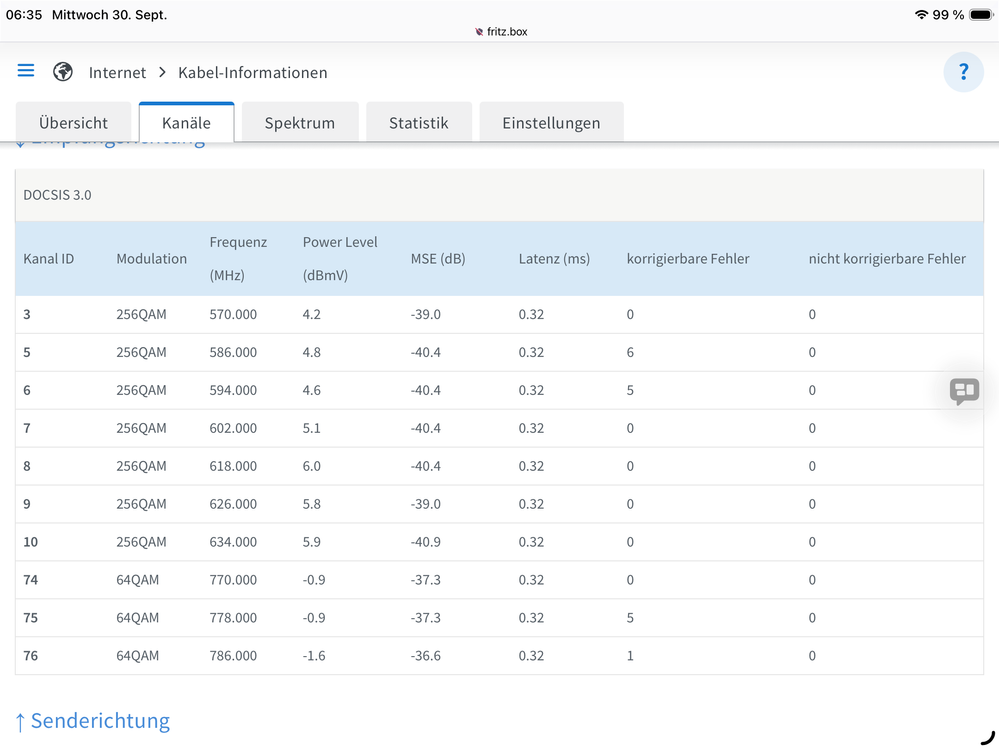This screenshot has height=749, width=999.
Task: Tap the fritz.box address bar
Action: (x=501, y=32)
